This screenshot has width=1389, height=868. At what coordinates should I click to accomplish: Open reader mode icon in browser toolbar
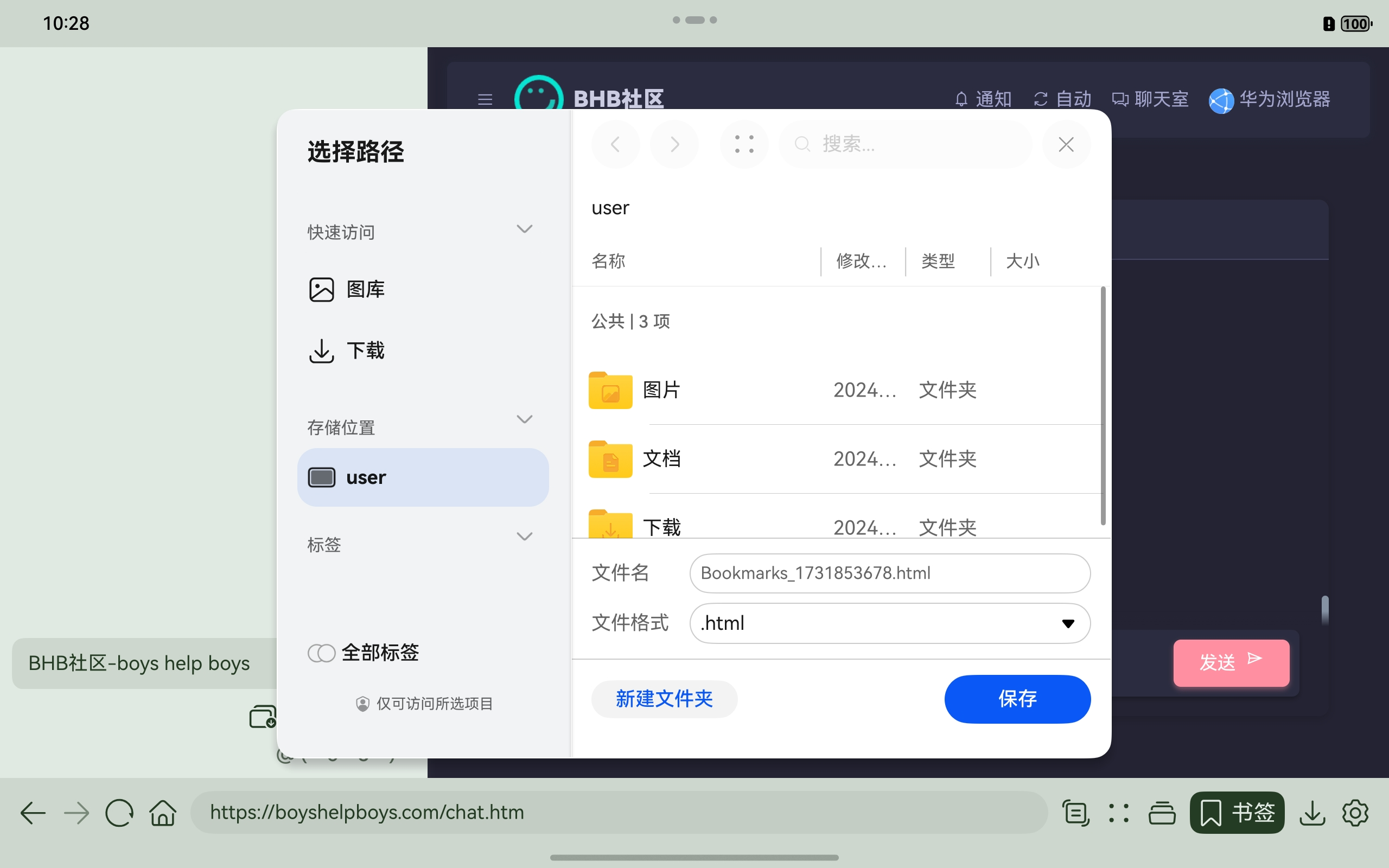click(x=1075, y=813)
